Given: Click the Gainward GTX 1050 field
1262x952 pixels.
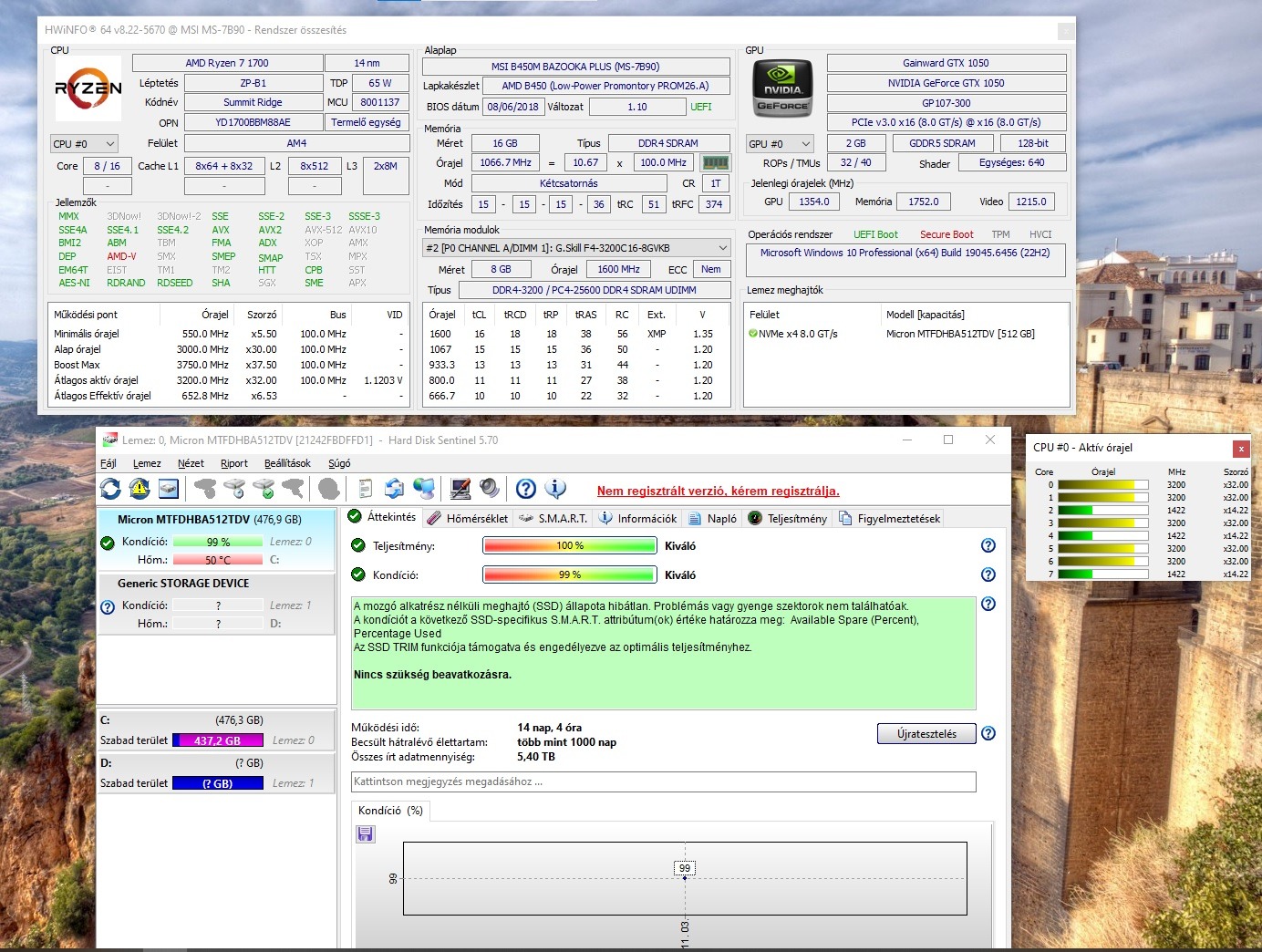Looking at the screenshot, I should click(946, 63).
